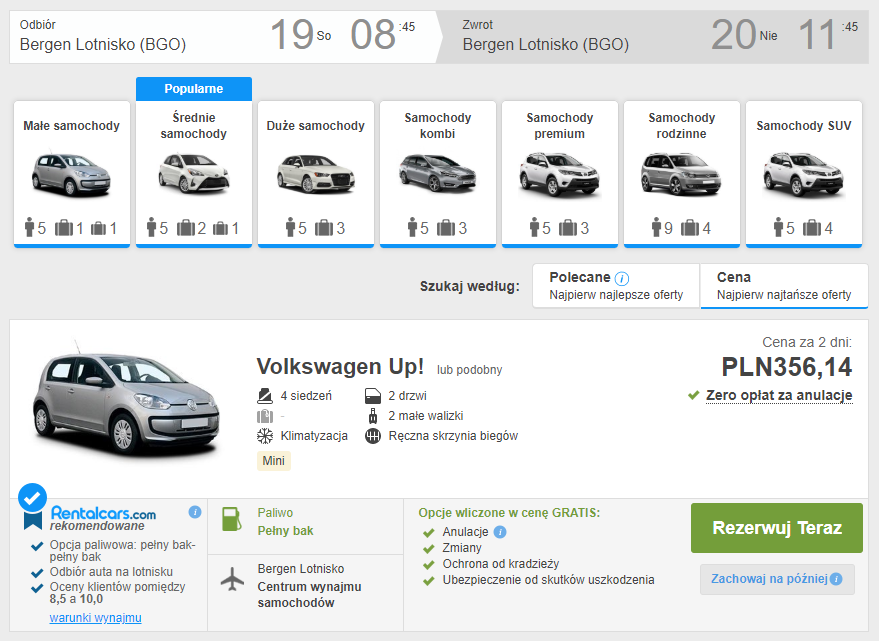The image size is (879, 641).
Task: Click the Mini car class tag
Action: tap(274, 461)
